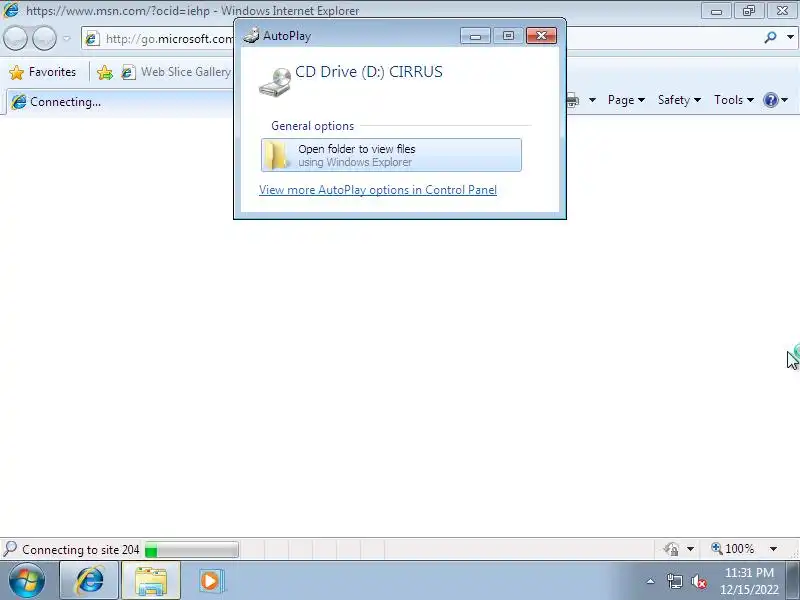Expand search provider dropdown arrow

coord(790,37)
